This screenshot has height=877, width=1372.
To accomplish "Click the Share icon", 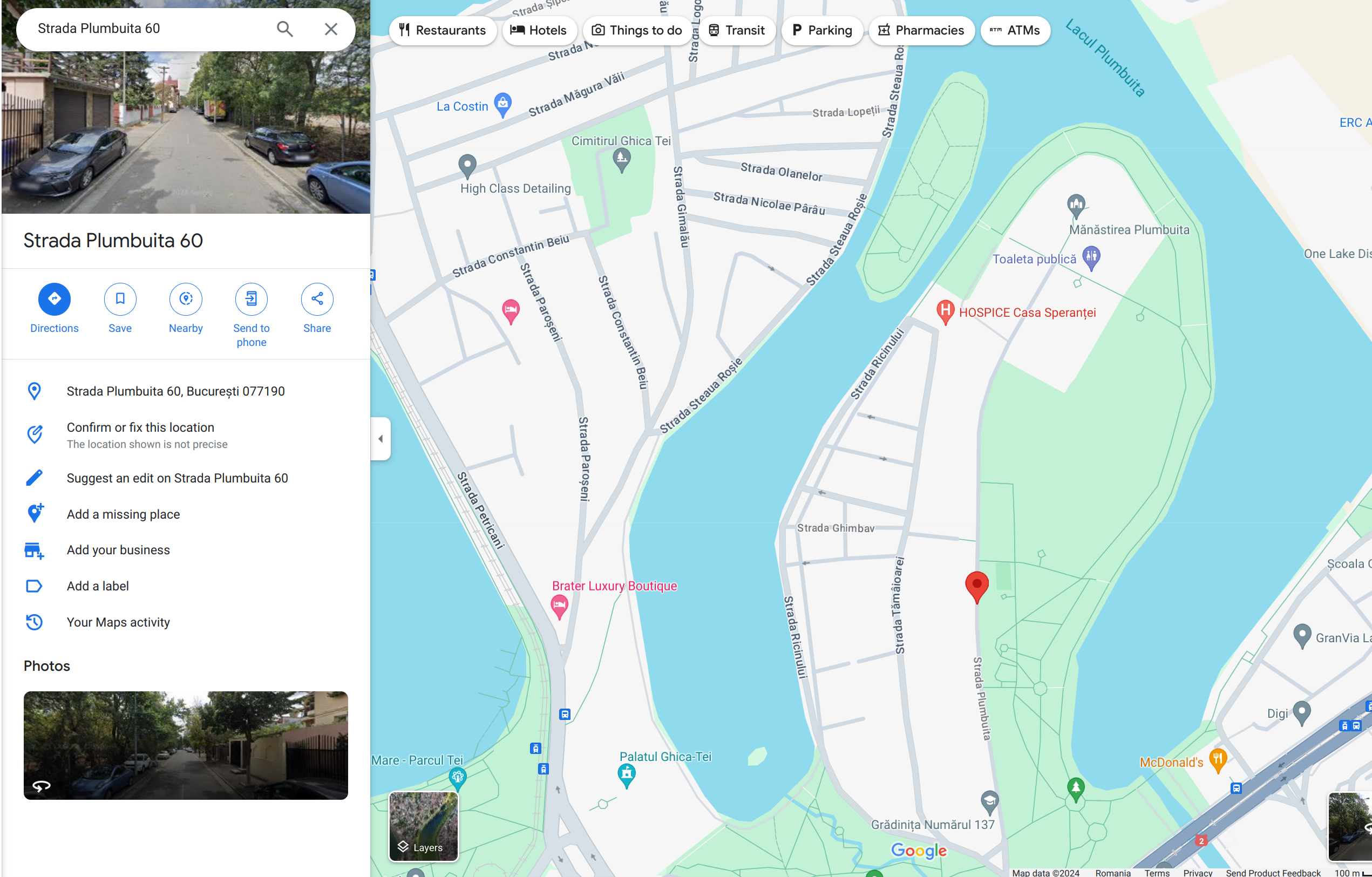I will [317, 298].
